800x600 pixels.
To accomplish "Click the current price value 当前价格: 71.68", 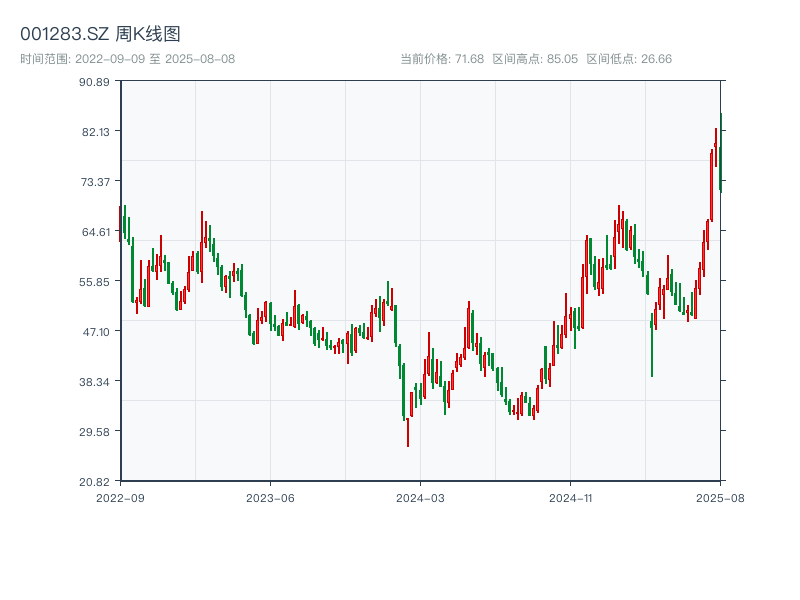I will pos(442,59).
